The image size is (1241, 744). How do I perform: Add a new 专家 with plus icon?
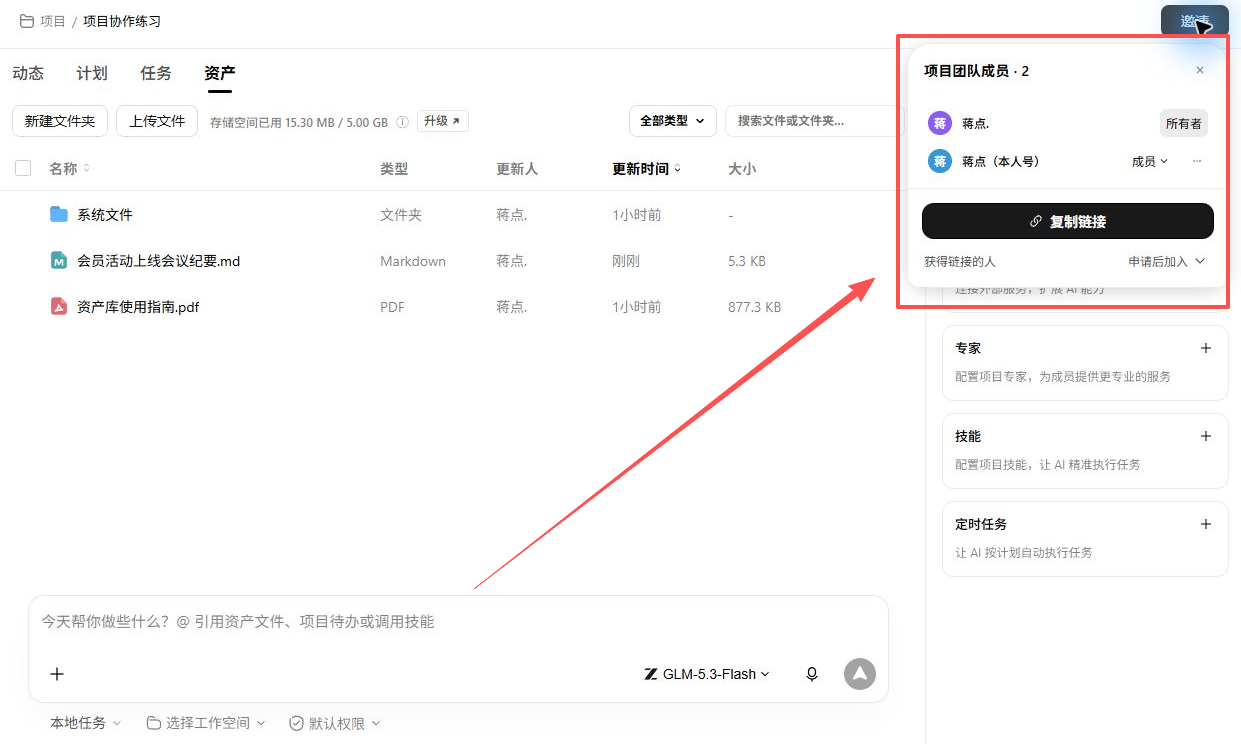point(1206,348)
